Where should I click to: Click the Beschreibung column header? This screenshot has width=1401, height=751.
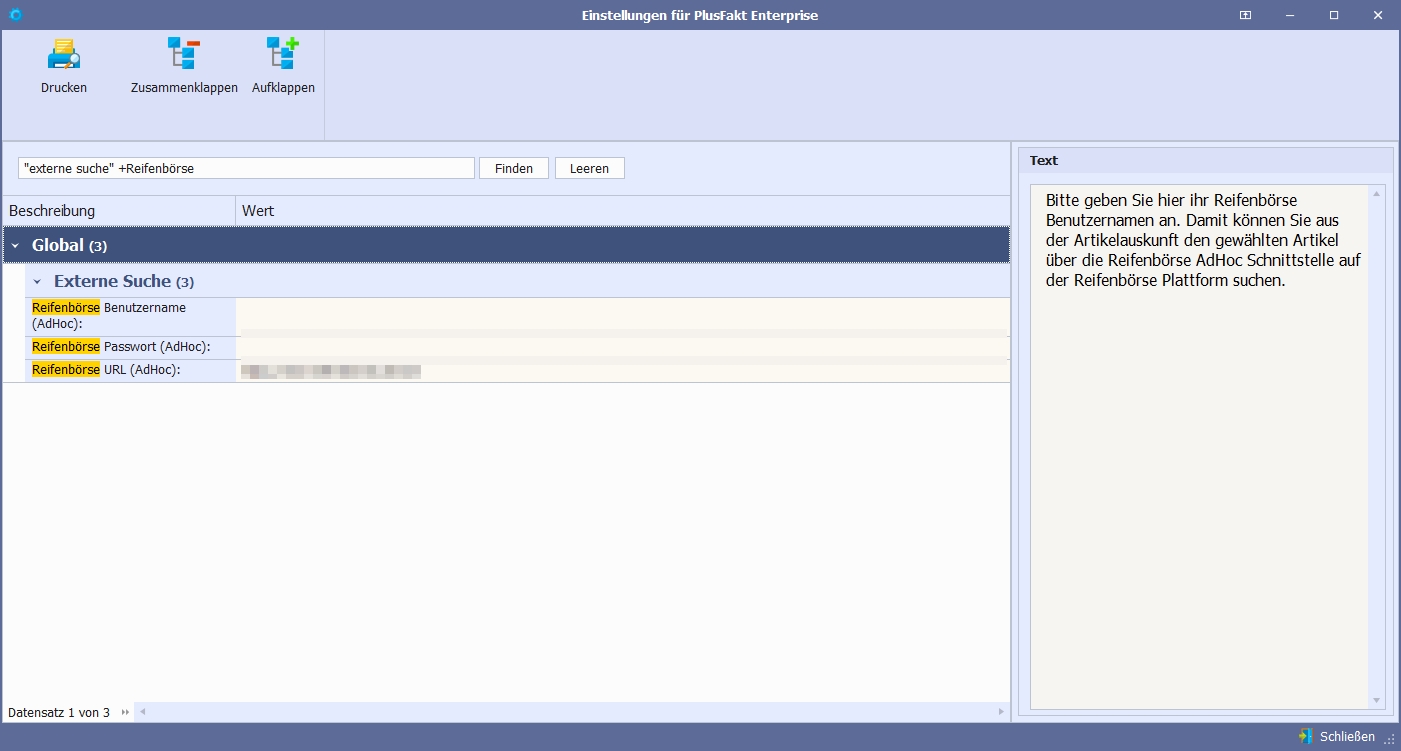pyautogui.click(x=119, y=211)
